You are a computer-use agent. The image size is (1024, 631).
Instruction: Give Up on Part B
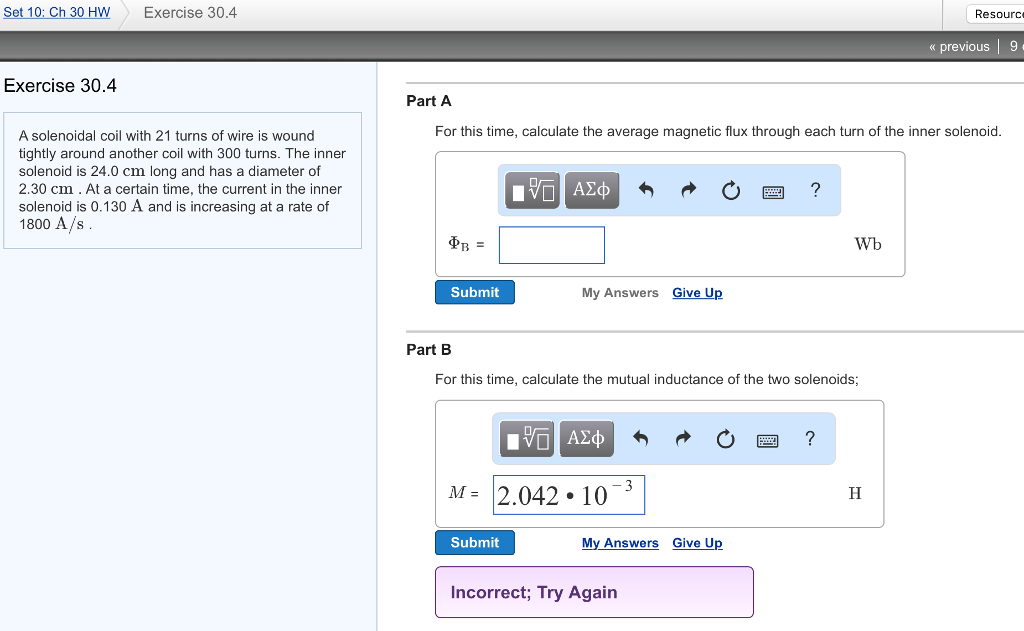[x=697, y=543]
